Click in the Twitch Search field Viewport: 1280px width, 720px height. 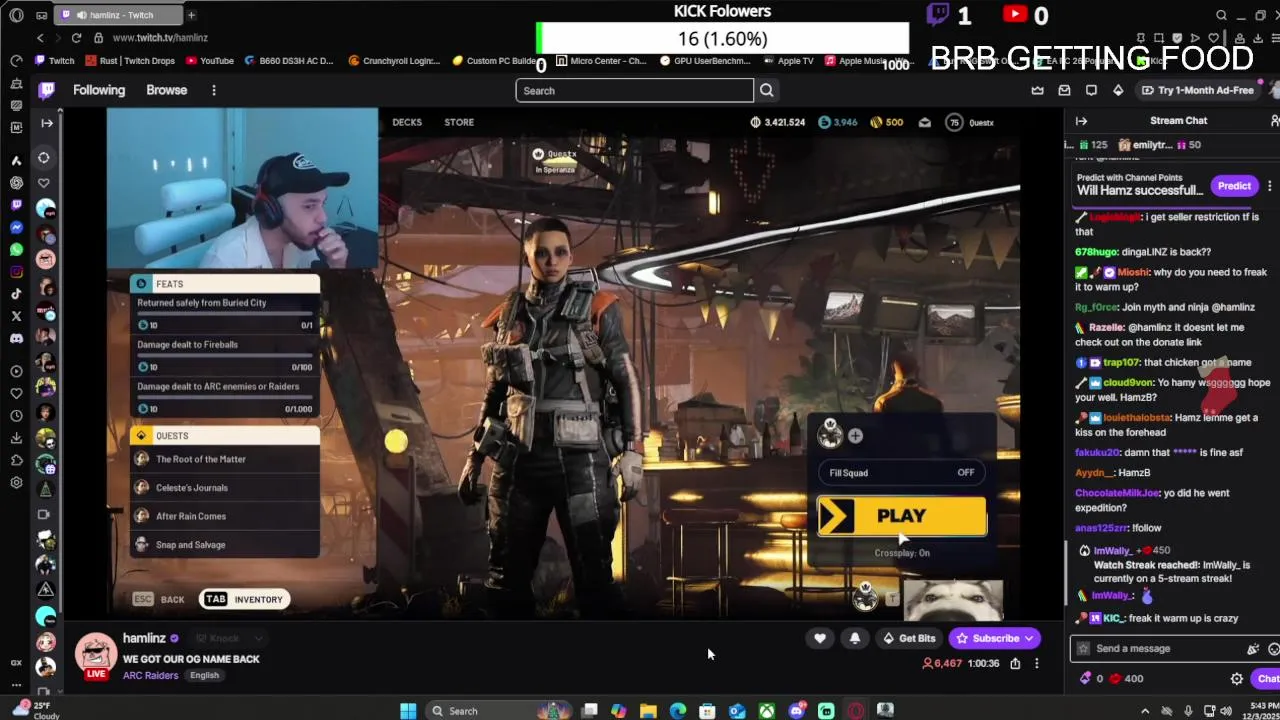(634, 90)
